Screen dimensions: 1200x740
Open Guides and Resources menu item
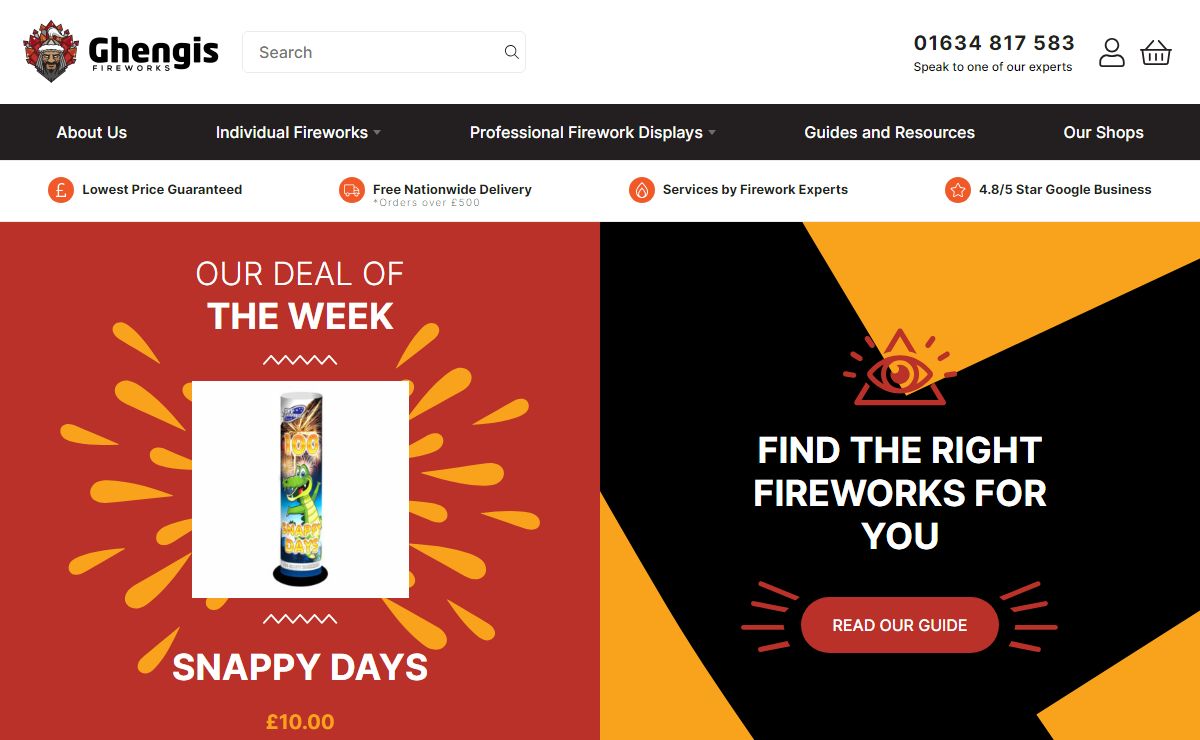click(x=890, y=132)
